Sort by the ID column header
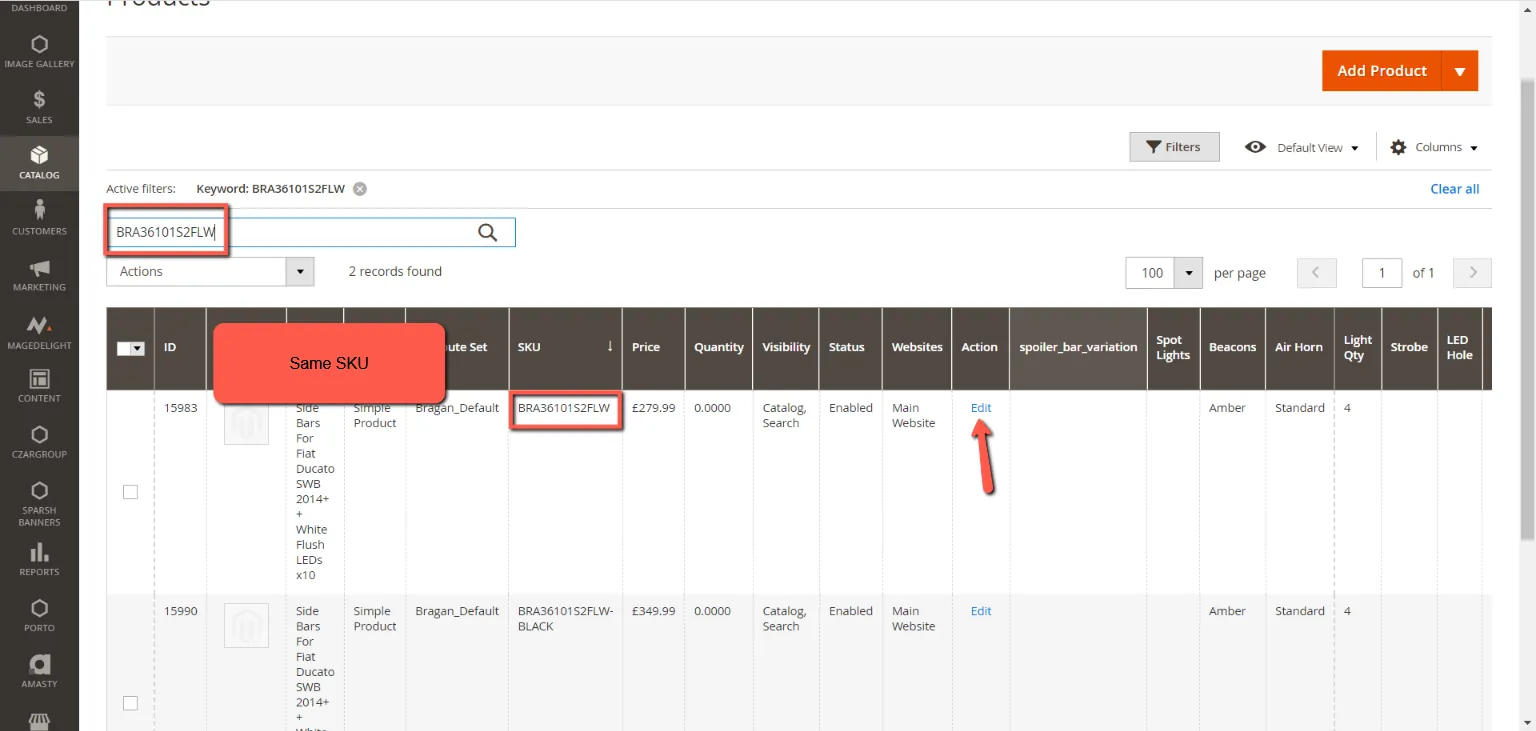The width and height of the screenshot is (1536, 731). [180, 347]
